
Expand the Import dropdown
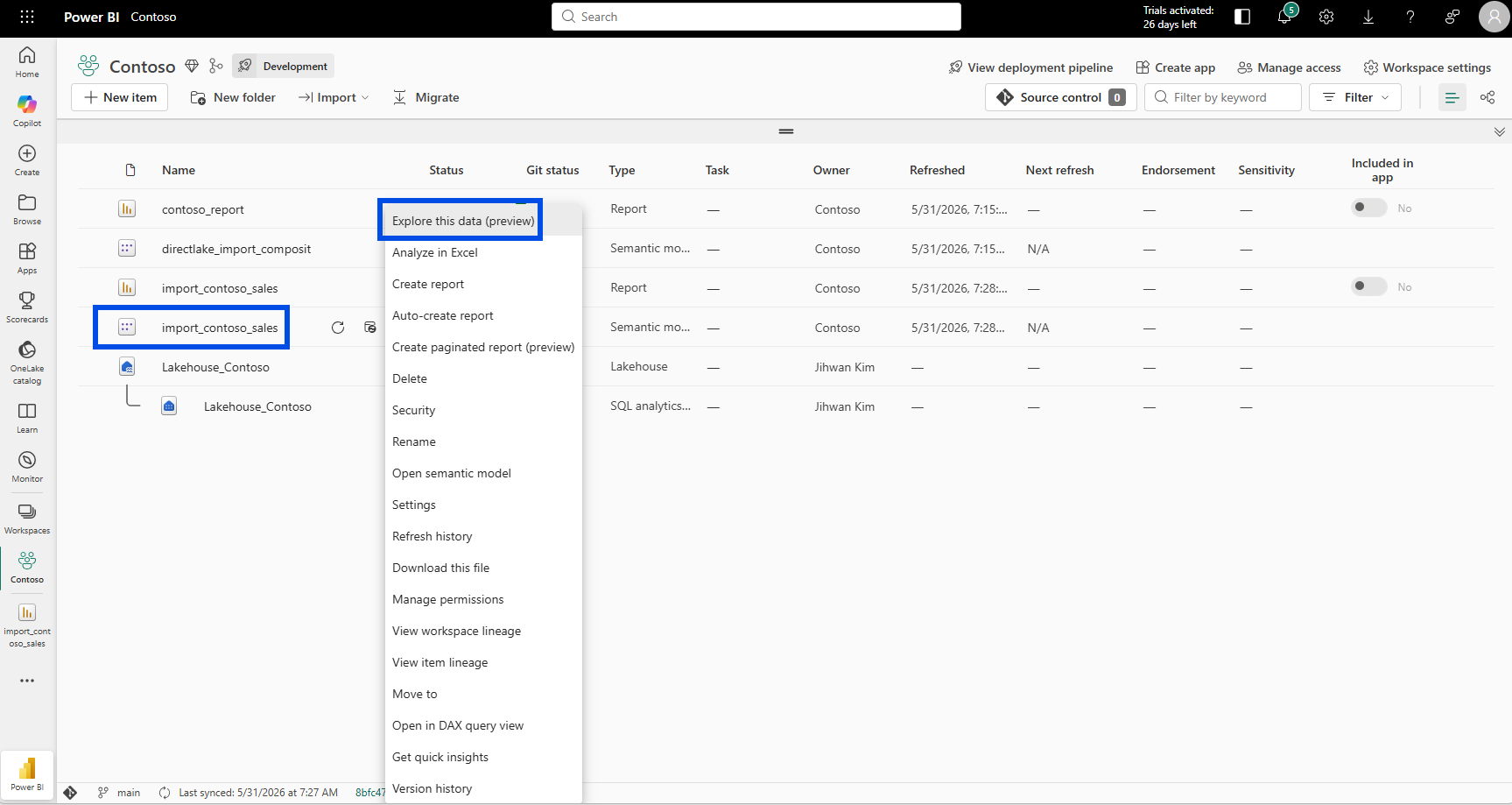click(x=334, y=97)
